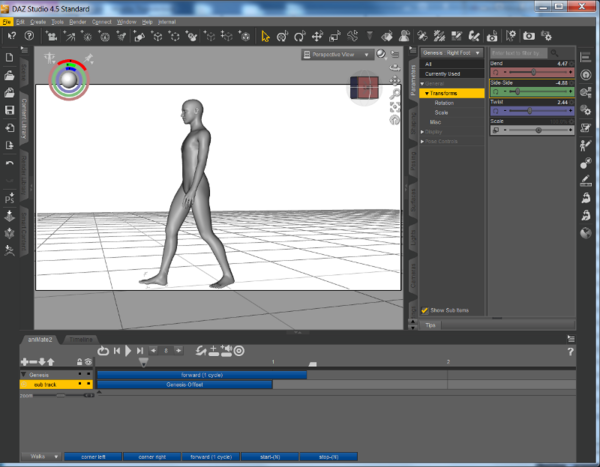Select the Genesis-Offset block on sub track
Image resolution: width=600 pixels, height=467 pixels.
click(x=185, y=384)
